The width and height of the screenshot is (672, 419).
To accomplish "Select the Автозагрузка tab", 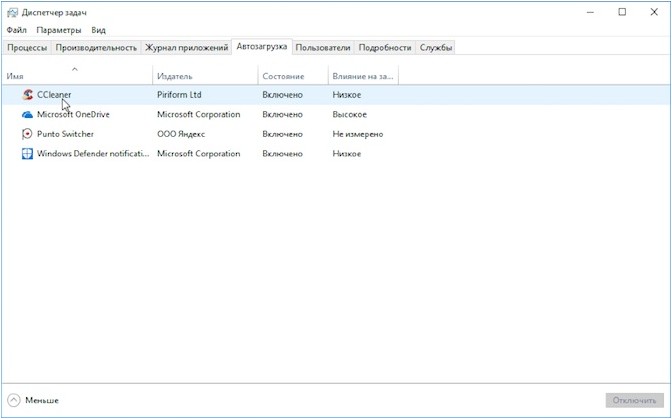I will tap(262, 46).
